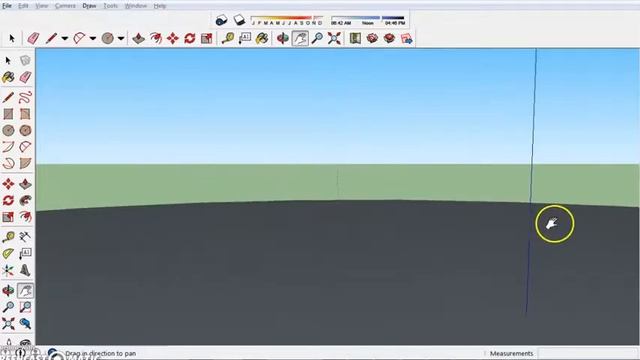640x360 pixels.
Task: Click the Previous view icon
Action: coord(25,324)
